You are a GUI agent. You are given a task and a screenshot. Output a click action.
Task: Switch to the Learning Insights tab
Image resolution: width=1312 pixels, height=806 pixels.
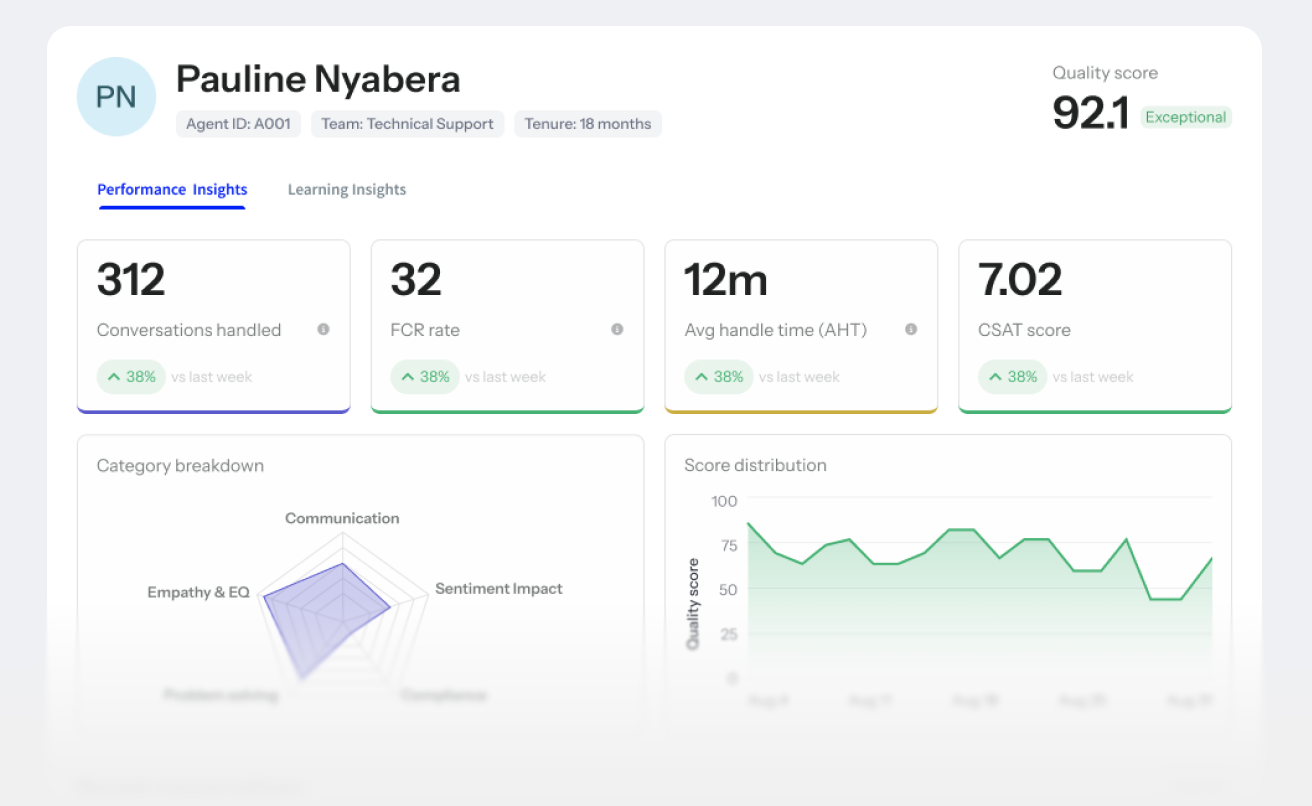(347, 190)
